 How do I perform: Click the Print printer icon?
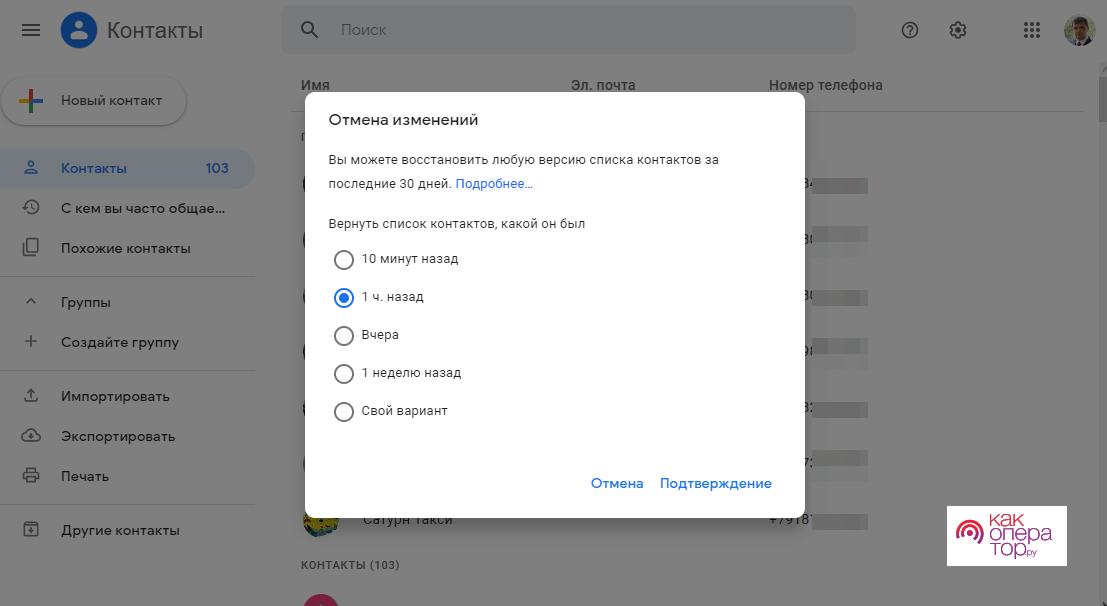point(31,476)
